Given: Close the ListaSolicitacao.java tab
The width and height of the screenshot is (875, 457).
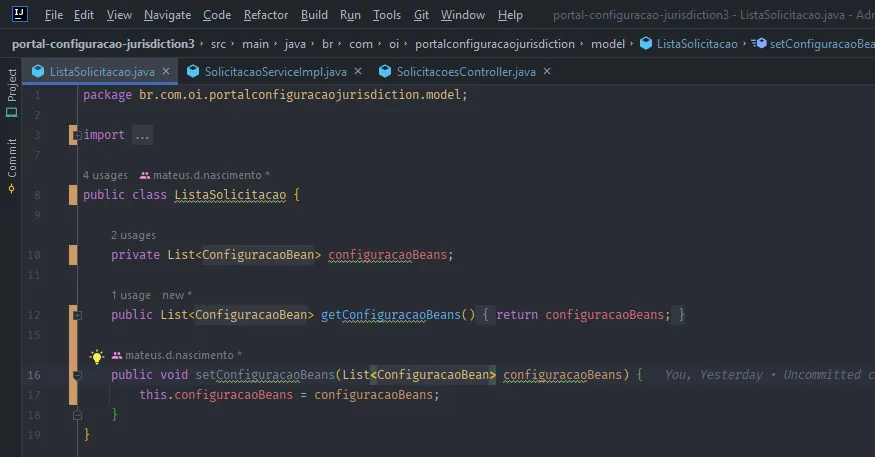Looking at the screenshot, I should pyautogui.click(x=166, y=71).
